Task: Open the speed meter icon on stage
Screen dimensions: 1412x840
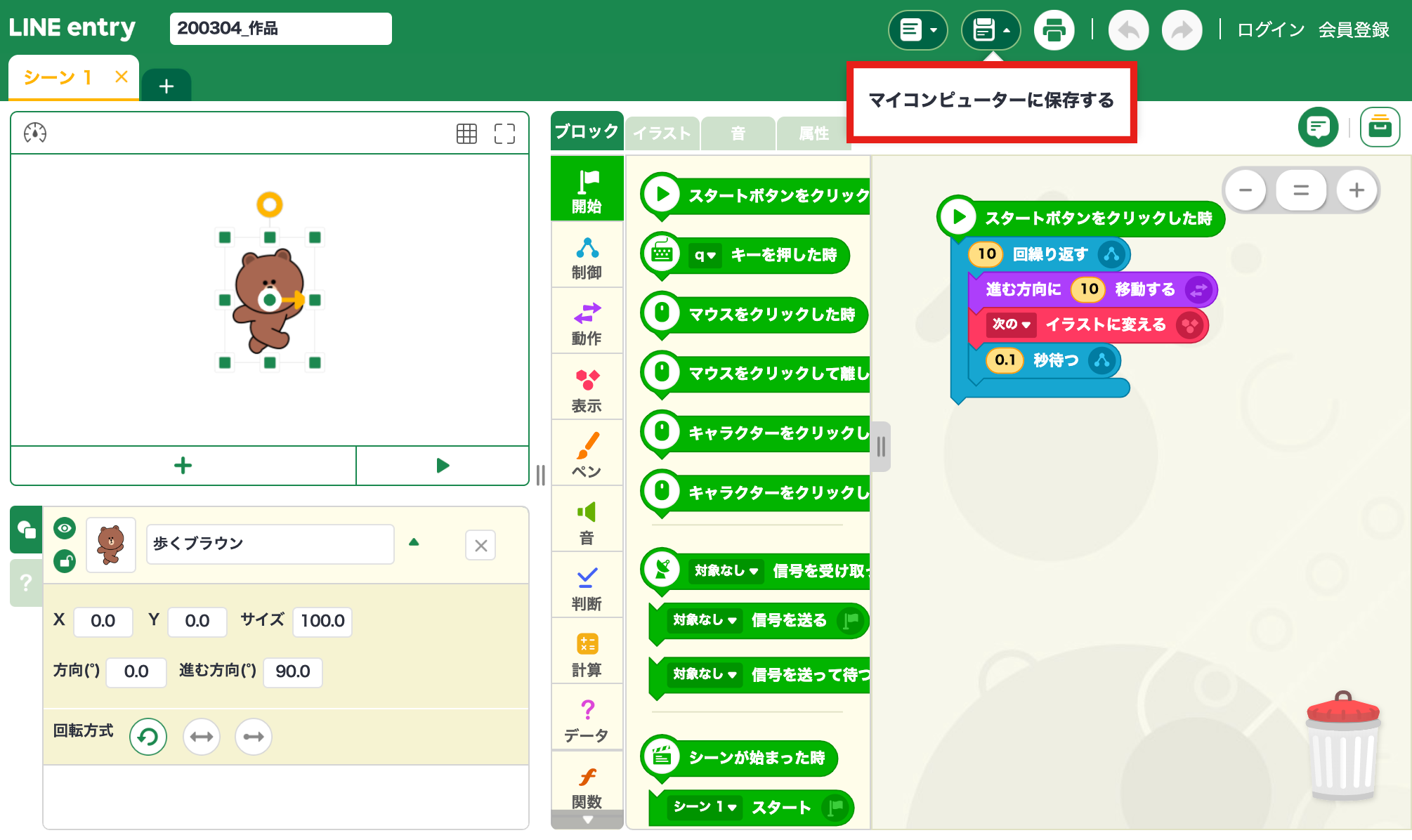Action: [x=35, y=133]
